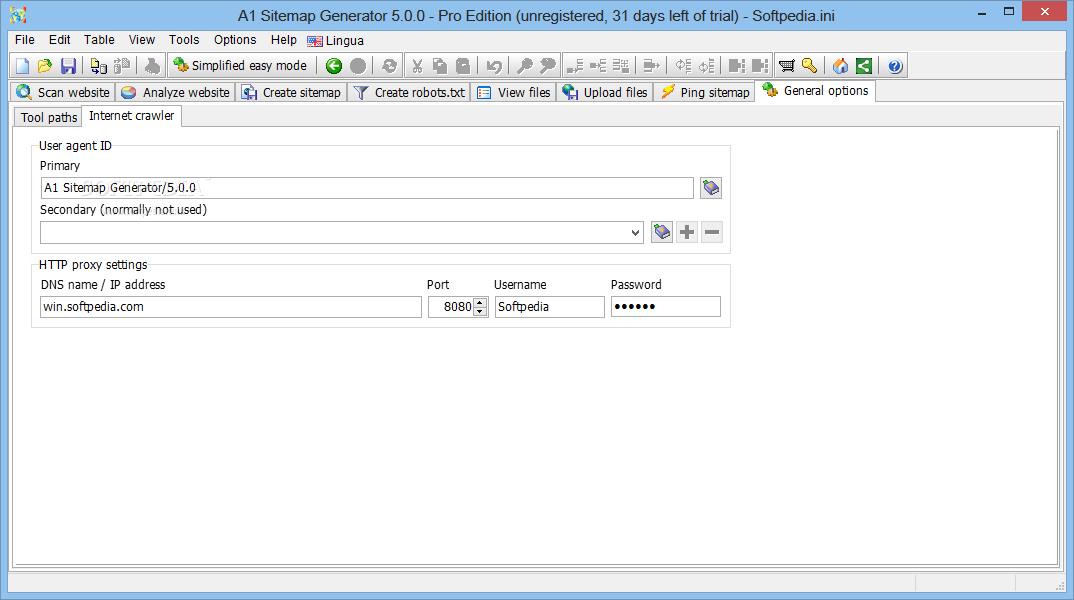The image size is (1074, 600).
Task: Click the Port stepper arrows
Action: pyautogui.click(x=481, y=307)
